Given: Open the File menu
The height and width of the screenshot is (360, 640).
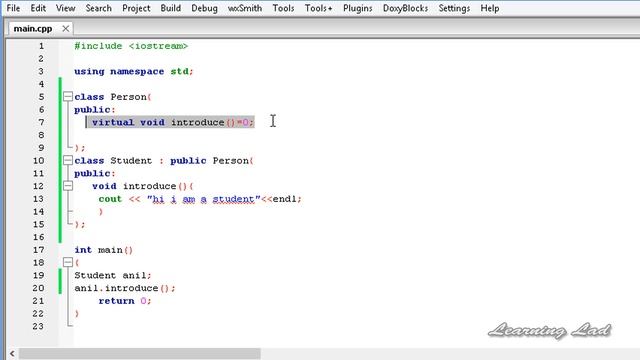Looking at the screenshot, I should [x=13, y=8].
